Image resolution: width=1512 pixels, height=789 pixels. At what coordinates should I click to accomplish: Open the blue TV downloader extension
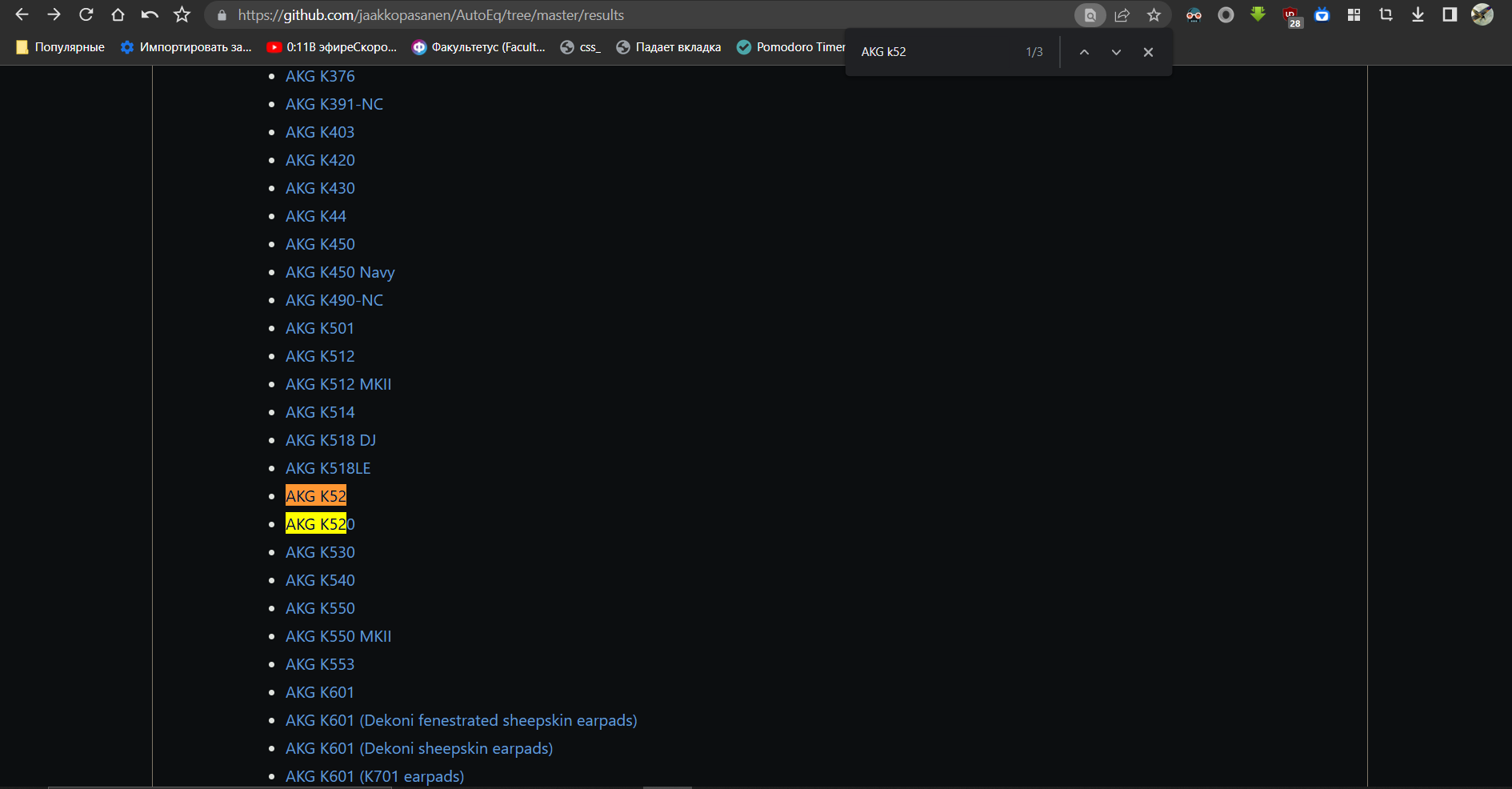click(1322, 15)
